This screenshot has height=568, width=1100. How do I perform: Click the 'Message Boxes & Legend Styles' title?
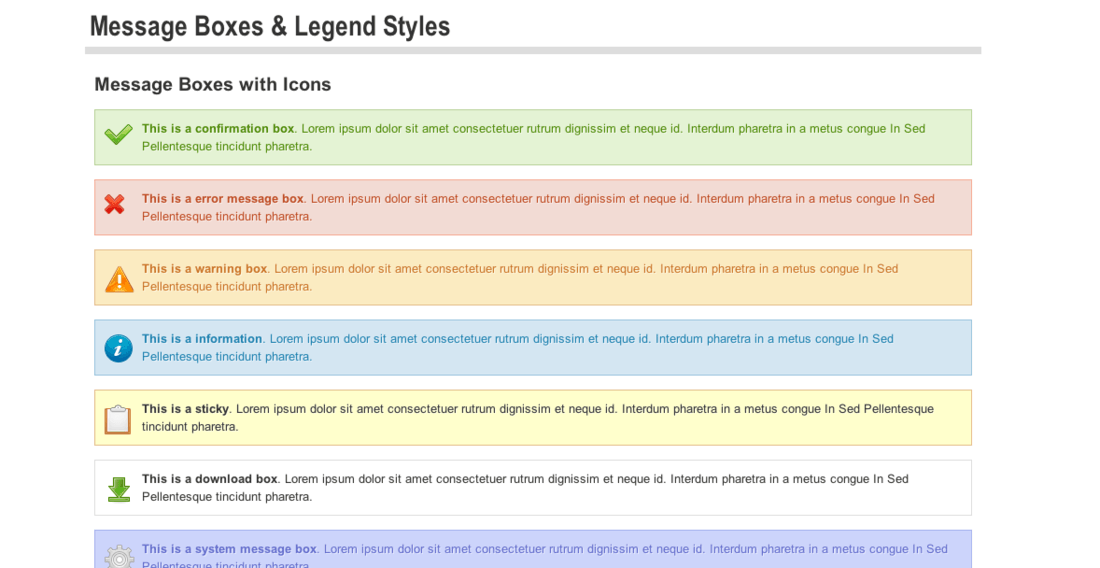click(x=270, y=27)
